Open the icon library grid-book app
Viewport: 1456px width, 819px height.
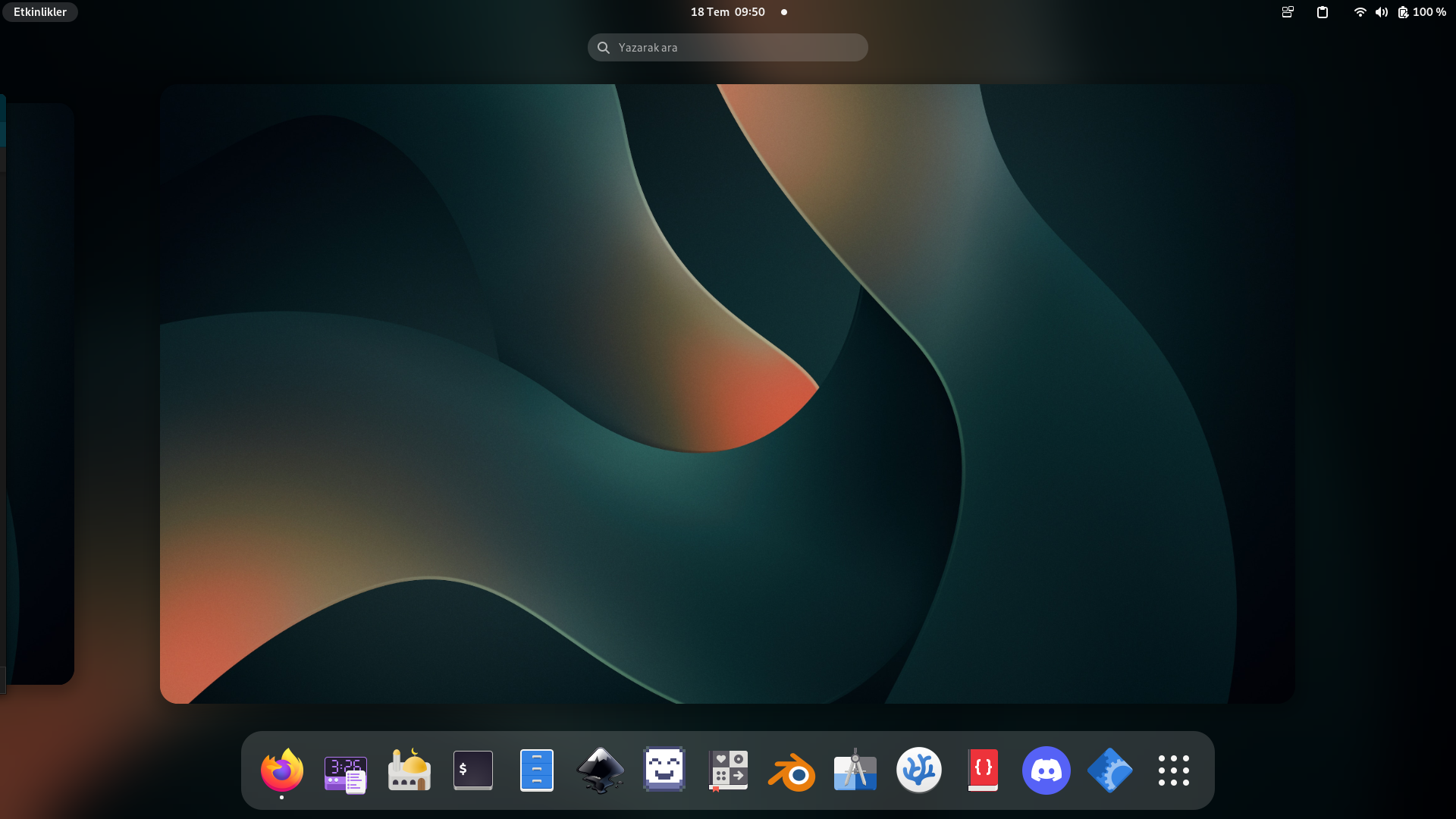728,770
